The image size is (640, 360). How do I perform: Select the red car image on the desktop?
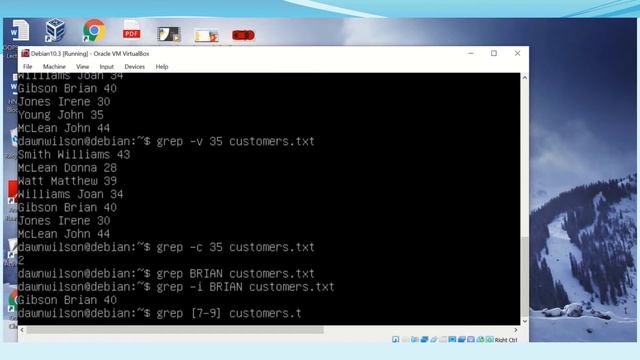tap(243, 35)
